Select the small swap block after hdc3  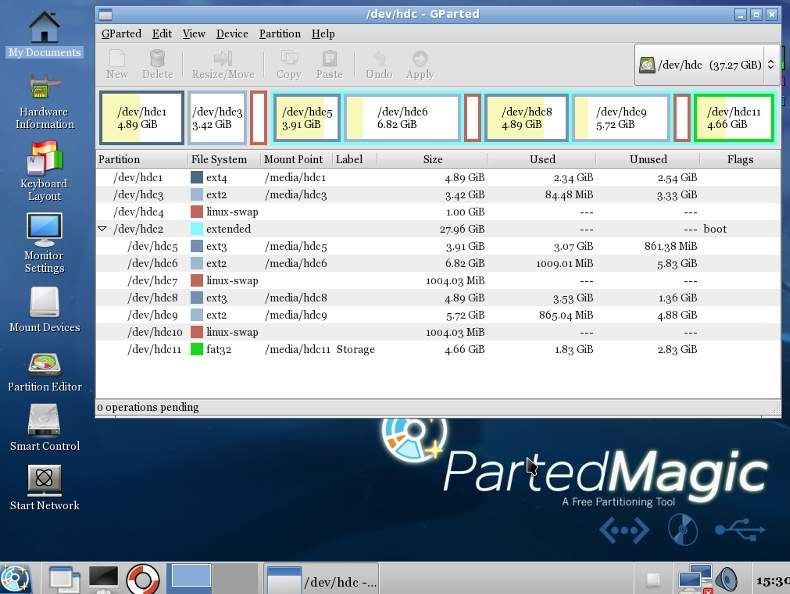[x=258, y=117]
